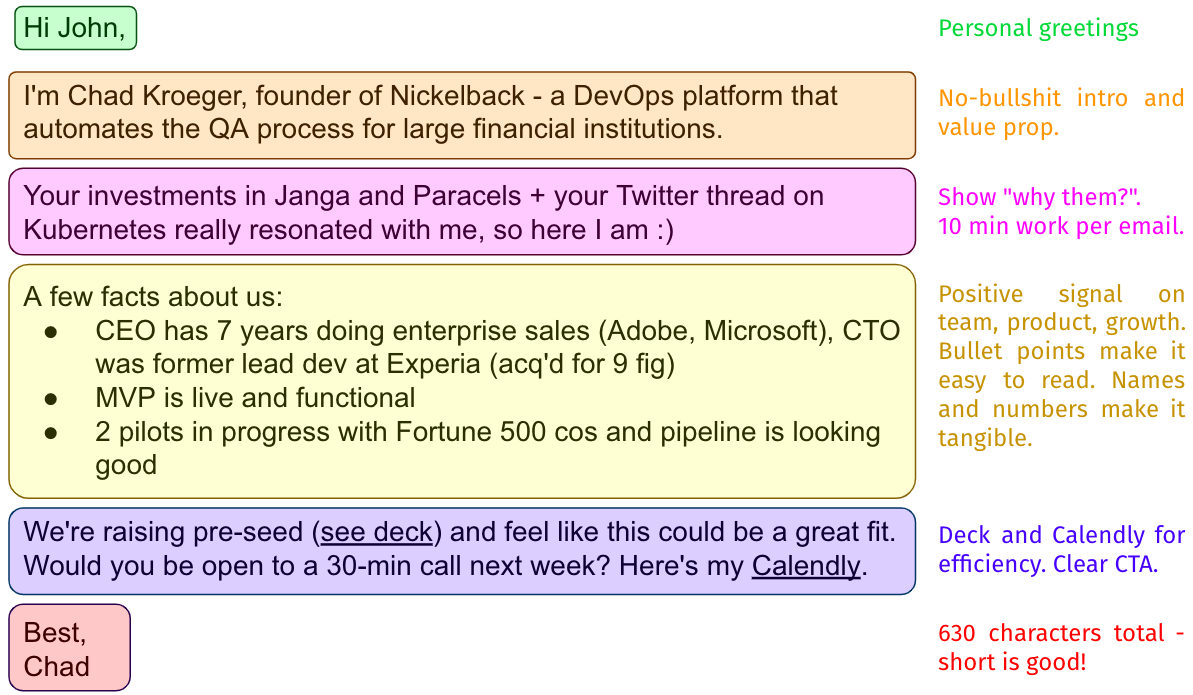Click the orange Chad Kroeger intro box
1193x695 pixels.
coord(462,115)
